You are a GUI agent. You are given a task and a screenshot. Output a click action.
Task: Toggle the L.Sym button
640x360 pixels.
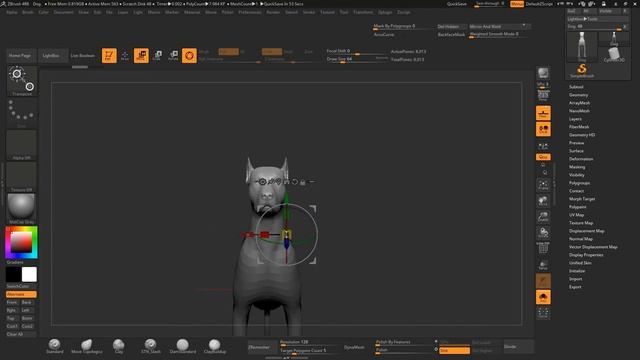(x=543, y=147)
